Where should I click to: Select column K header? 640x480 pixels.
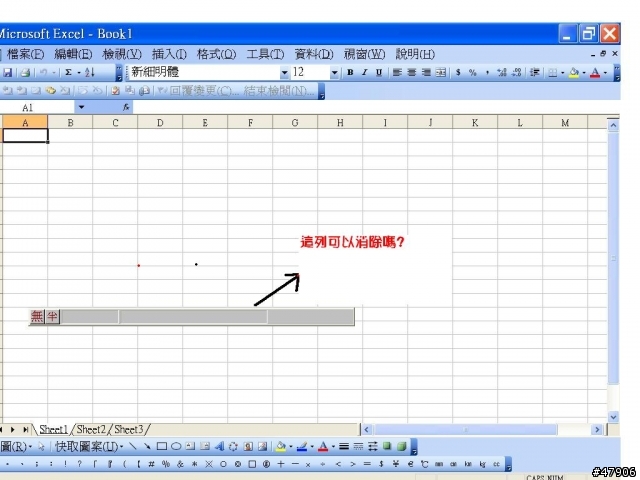pyautogui.click(x=475, y=122)
